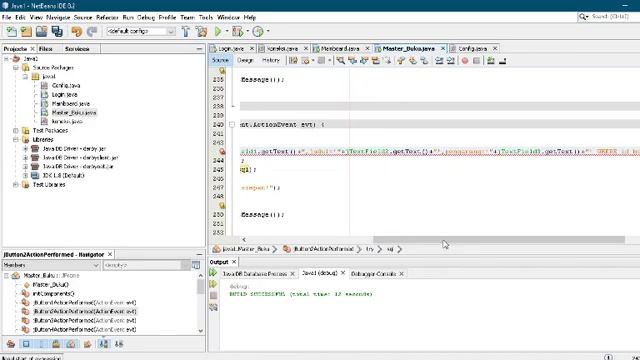Image resolution: width=640 pixels, height=360 pixels.
Task: Undo last action in toolbar
Action: [76, 31]
